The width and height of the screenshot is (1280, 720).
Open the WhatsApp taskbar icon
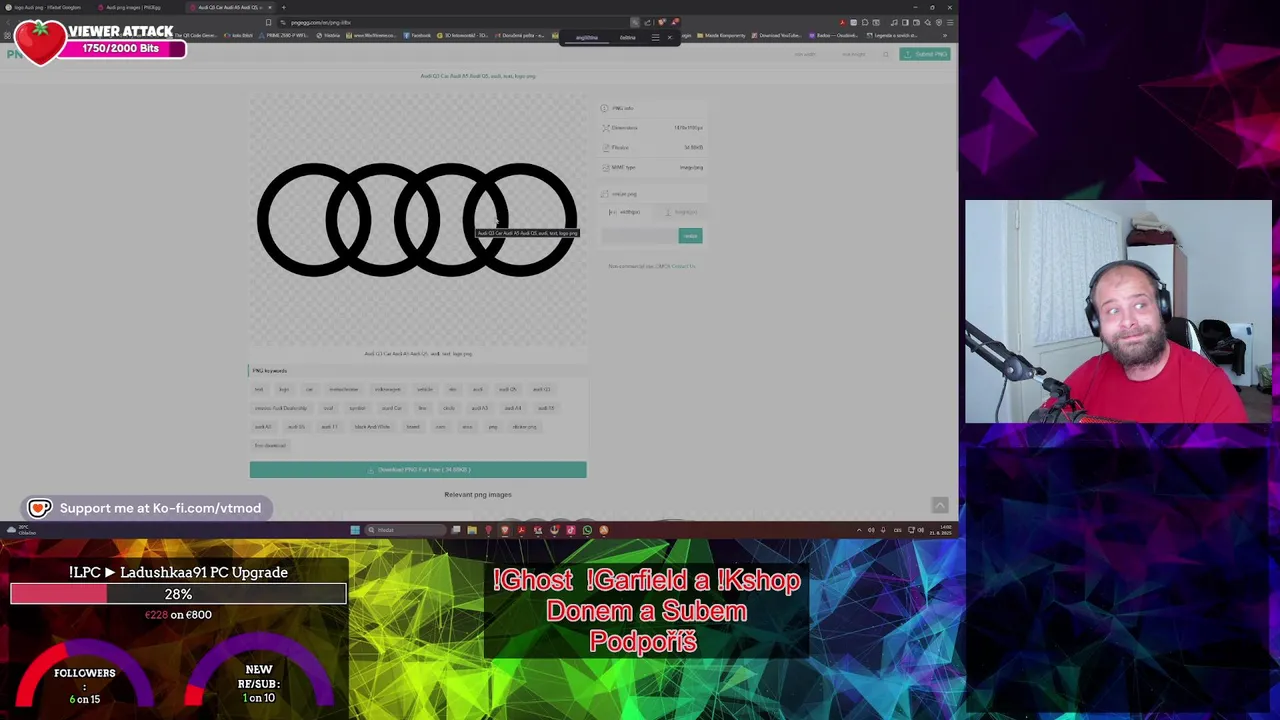pyautogui.click(x=587, y=530)
